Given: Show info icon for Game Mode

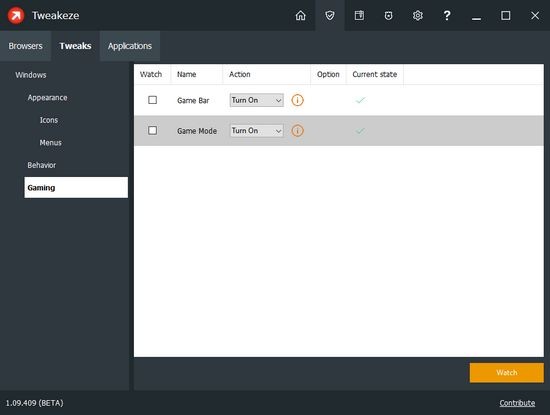Looking at the screenshot, I should (297, 131).
